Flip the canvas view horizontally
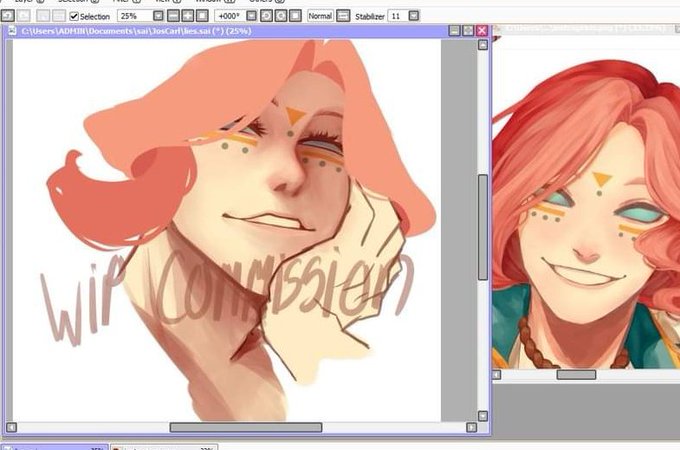 pyautogui.click(x=343, y=16)
